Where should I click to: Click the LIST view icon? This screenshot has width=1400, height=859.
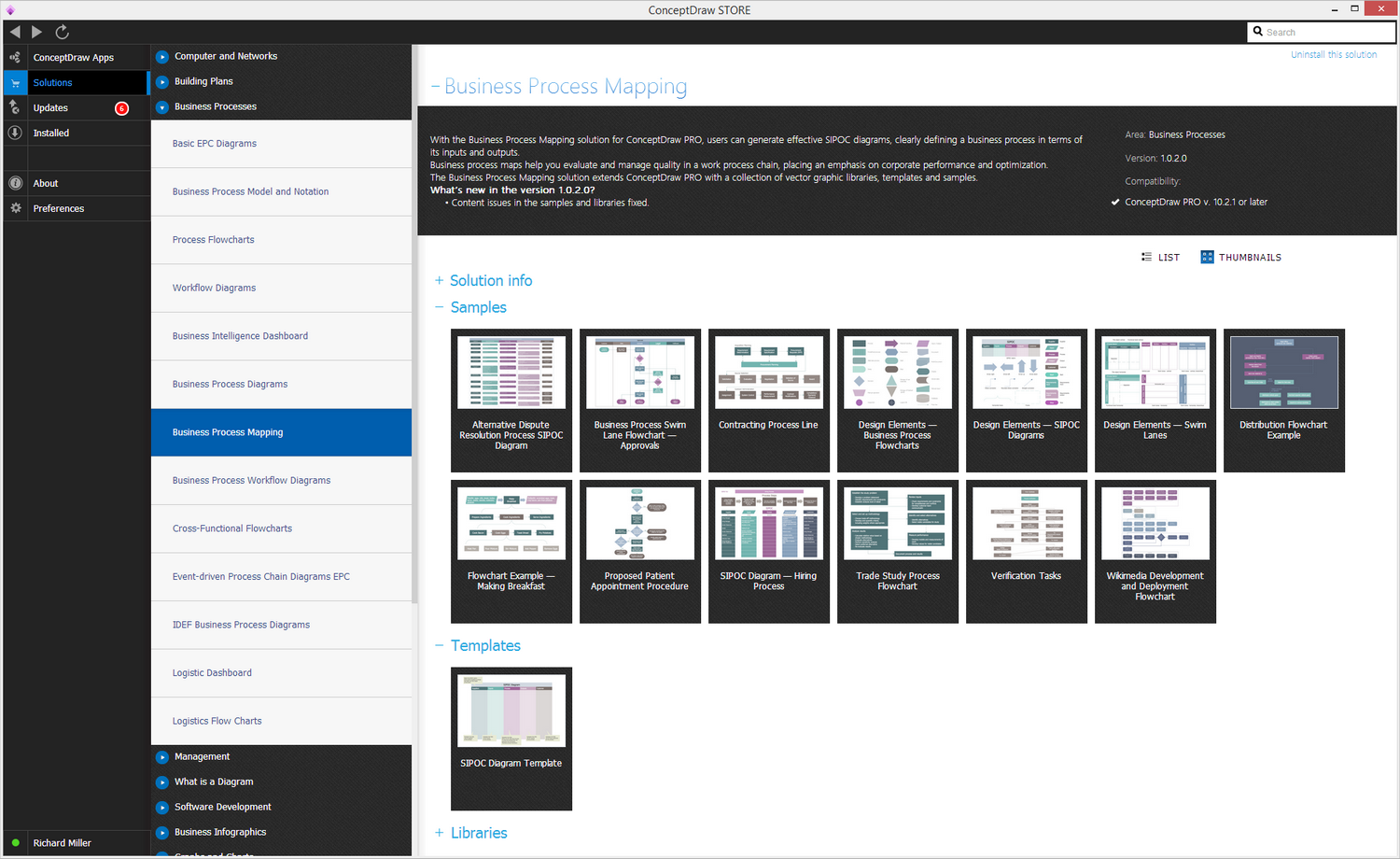click(1147, 257)
